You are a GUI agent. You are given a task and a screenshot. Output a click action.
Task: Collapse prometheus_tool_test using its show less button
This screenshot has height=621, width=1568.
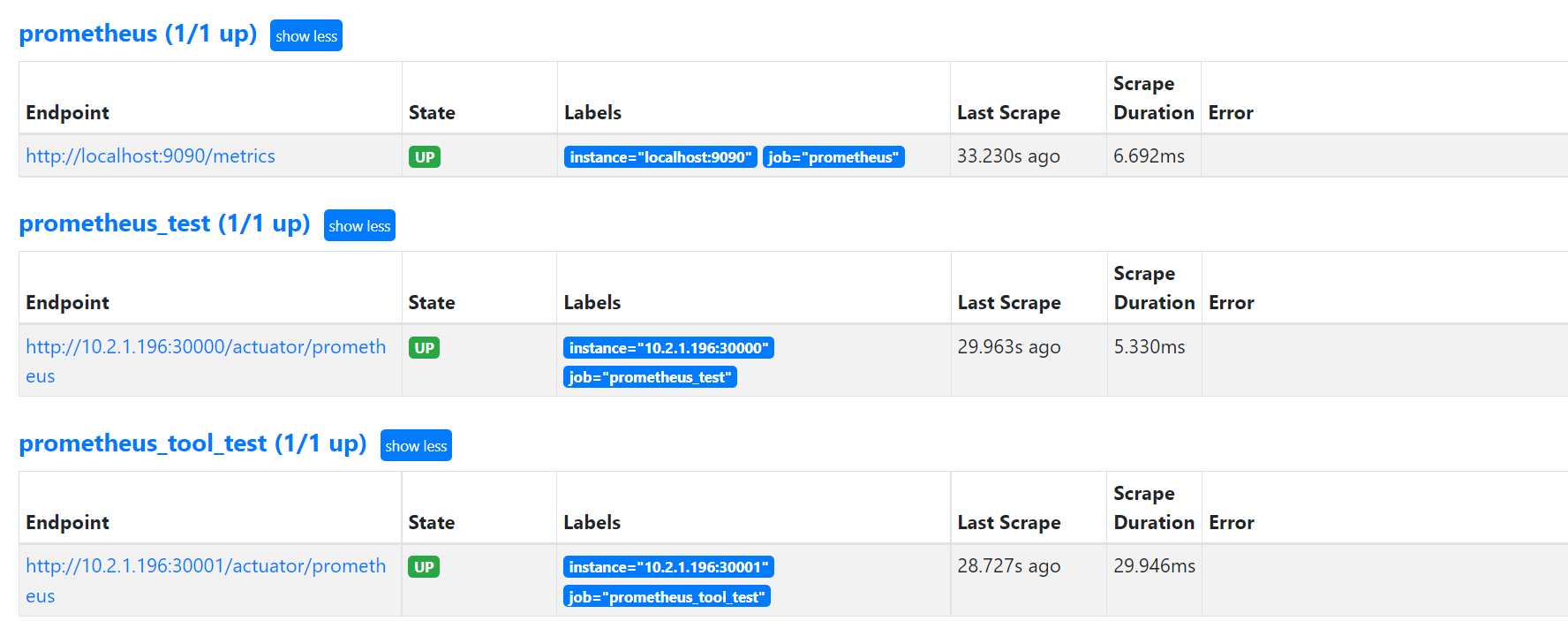[x=416, y=446]
